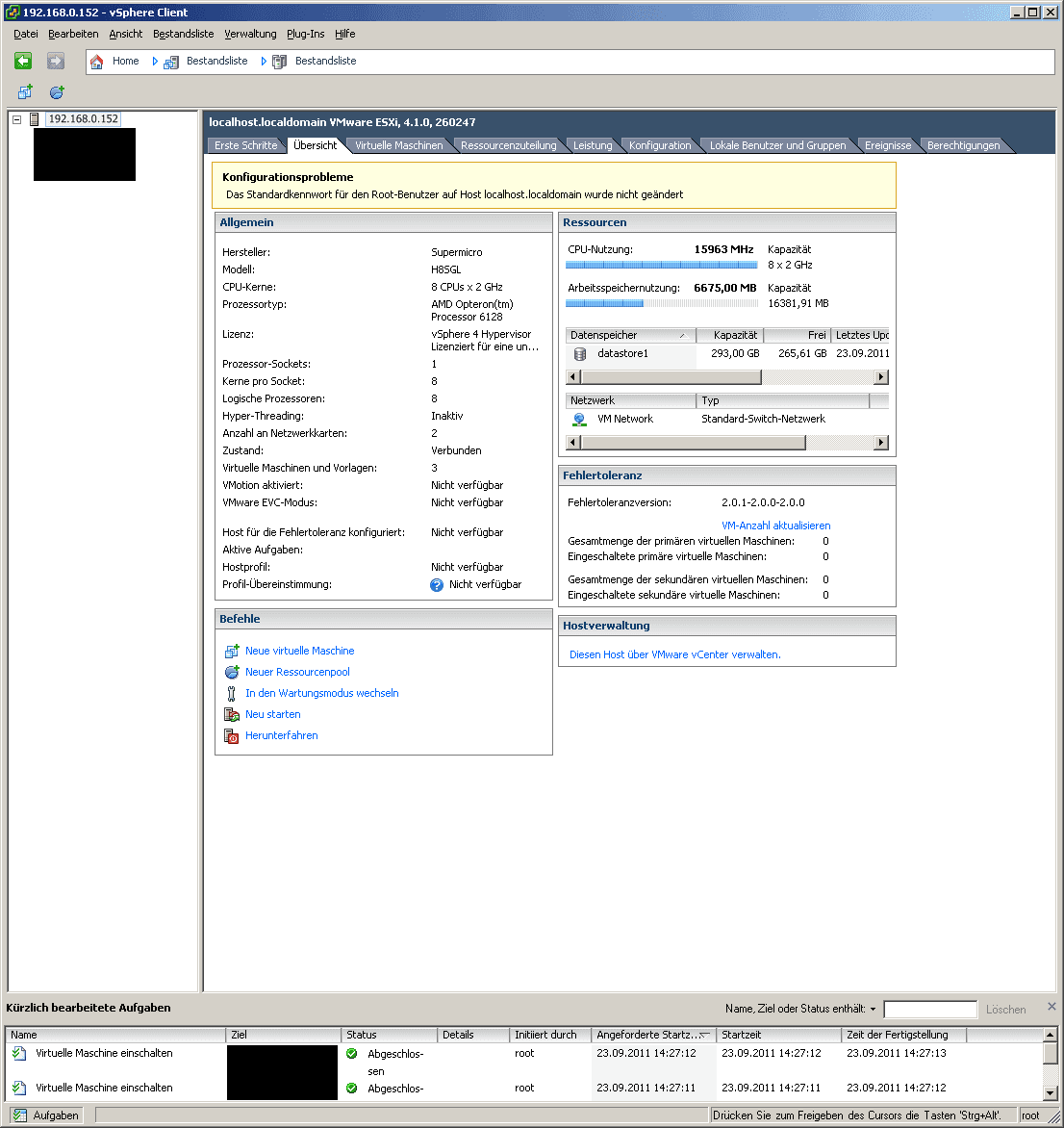The image size is (1064, 1128).
Task: Click the new virtual machine toolbar icon
Action: coord(25,92)
